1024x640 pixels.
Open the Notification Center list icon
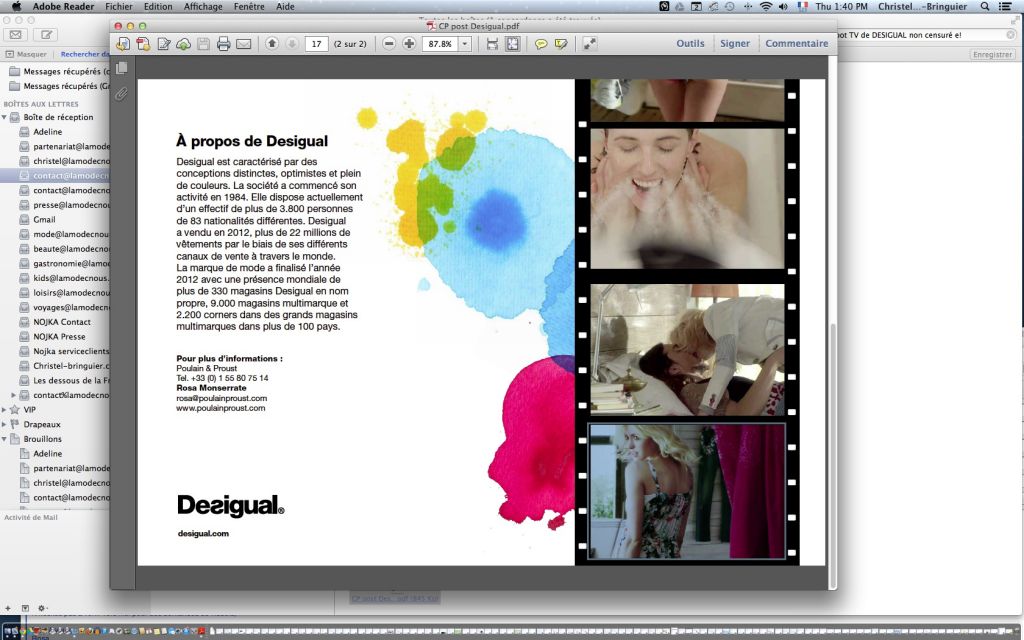tap(1006, 7)
